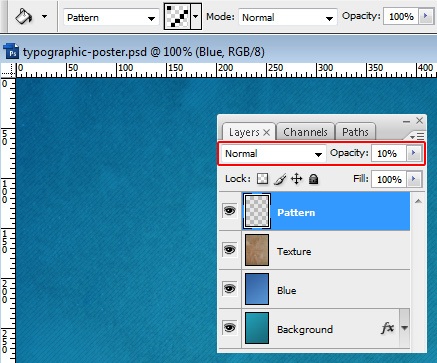437x363 pixels.
Task: Select the Texture layer name
Action: (294, 251)
